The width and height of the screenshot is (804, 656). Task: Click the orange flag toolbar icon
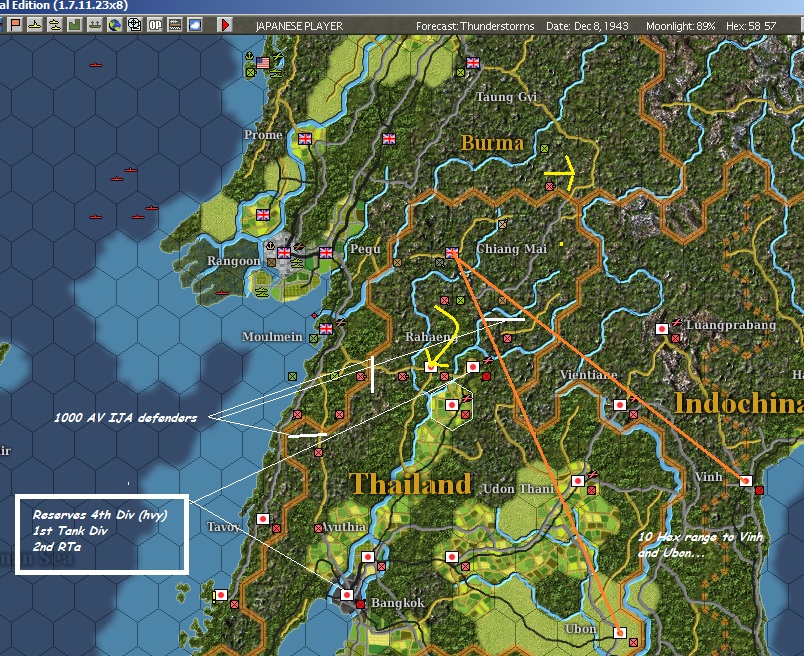pyautogui.click(x=15, y=25)
